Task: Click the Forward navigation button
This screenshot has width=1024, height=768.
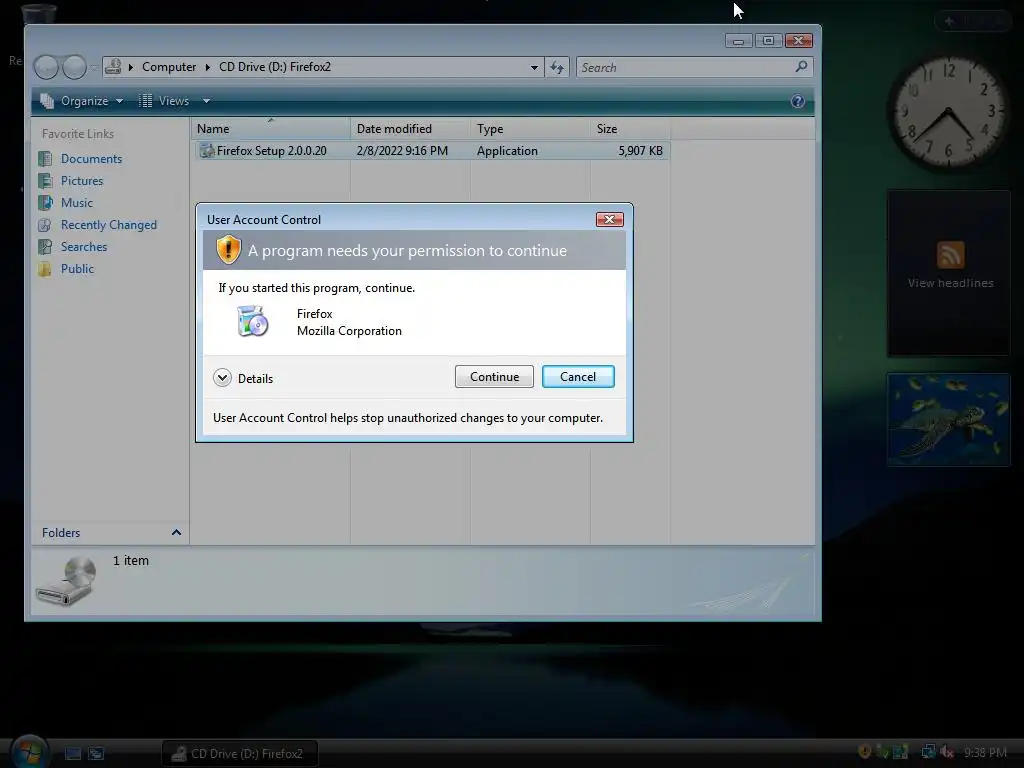Action: 74,67
